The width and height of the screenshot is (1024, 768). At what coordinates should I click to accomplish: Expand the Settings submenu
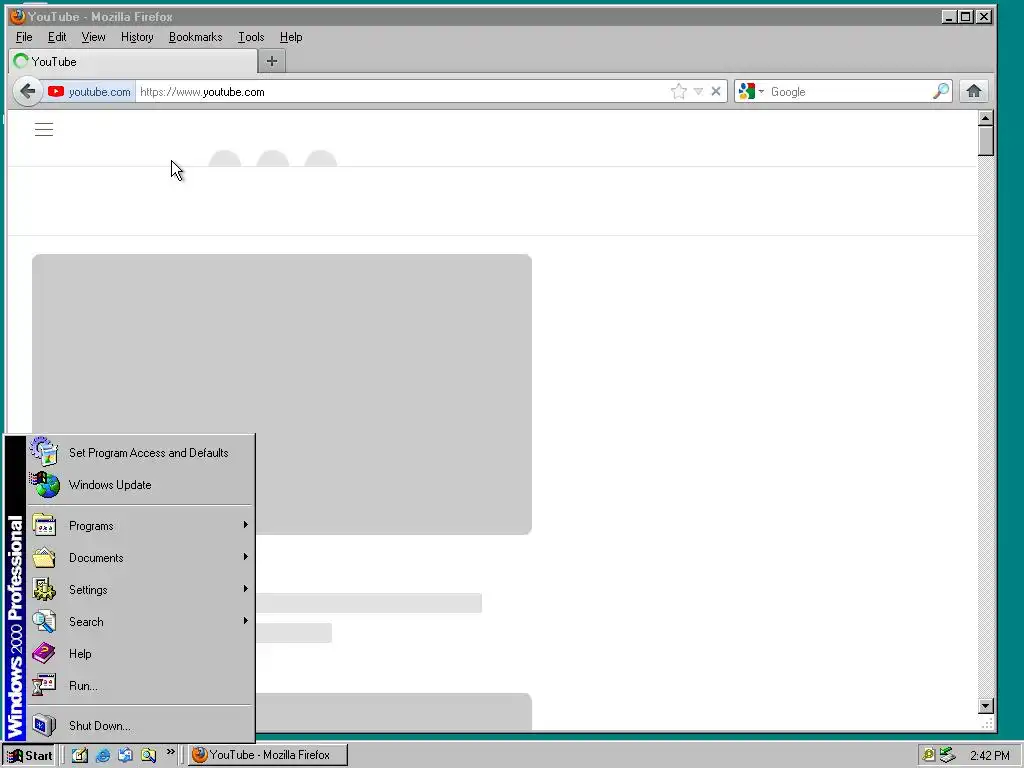click(140, 590)
